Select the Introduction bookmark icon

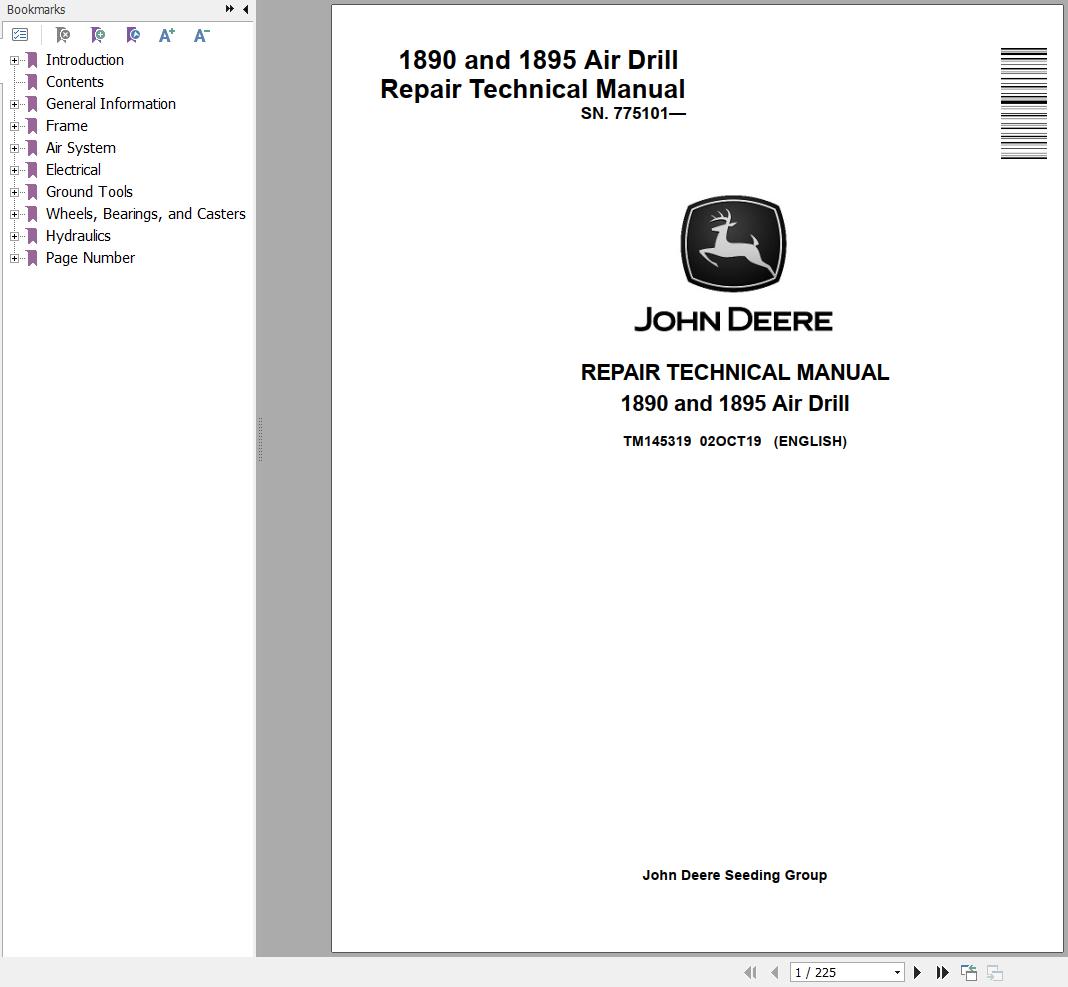pyautogui.click(x=30, y=59)
